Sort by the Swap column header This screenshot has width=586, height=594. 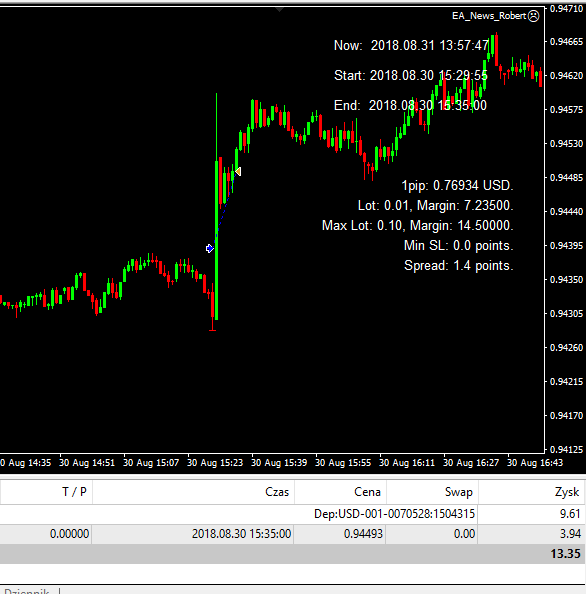tap(459, 492)
